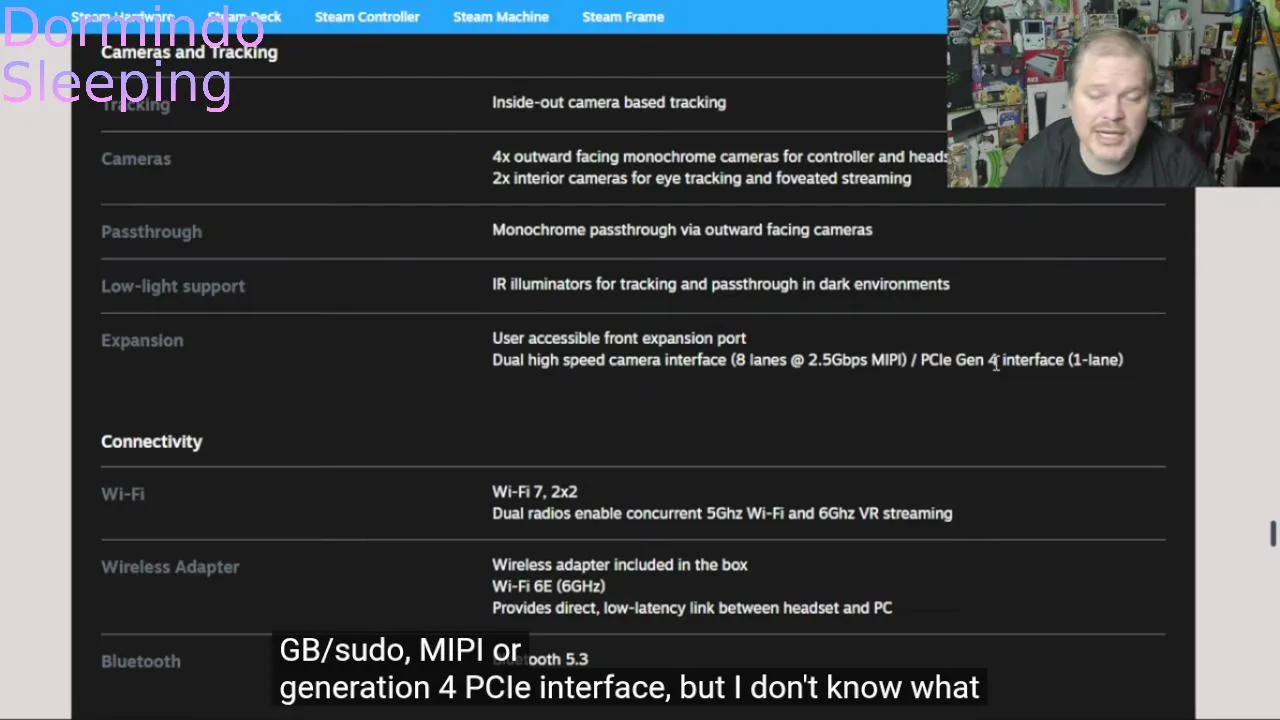Select 'Dual high speed camera interface' line
This screenshot has height=720, width=1280.
point(807,359)
